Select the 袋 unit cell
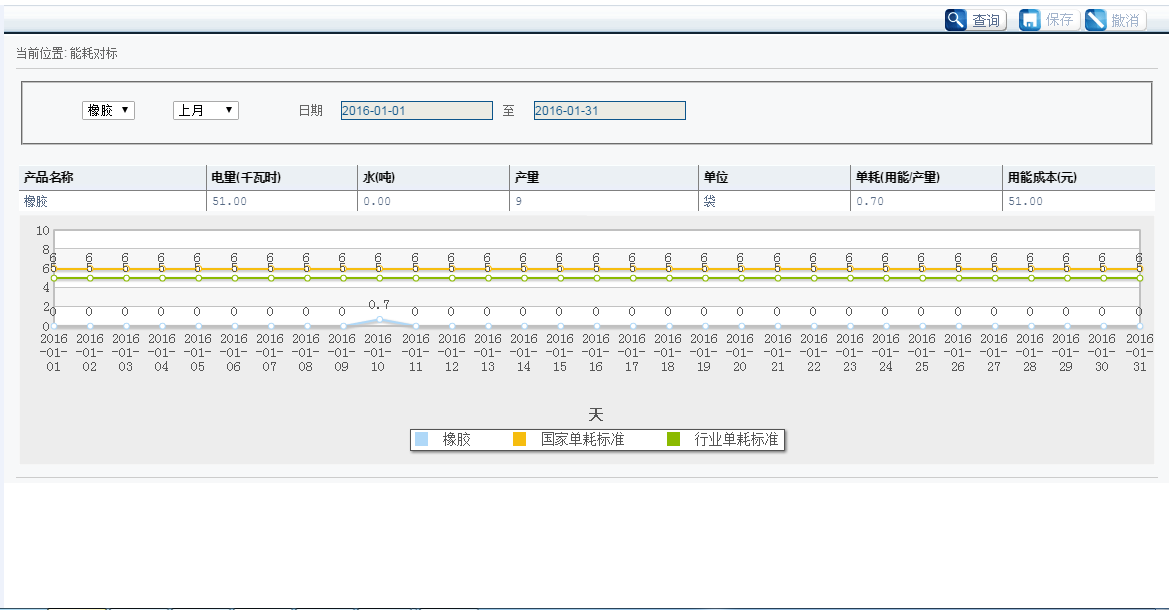1169x612 pixels. pyautogui.click(x=775, y=201)
